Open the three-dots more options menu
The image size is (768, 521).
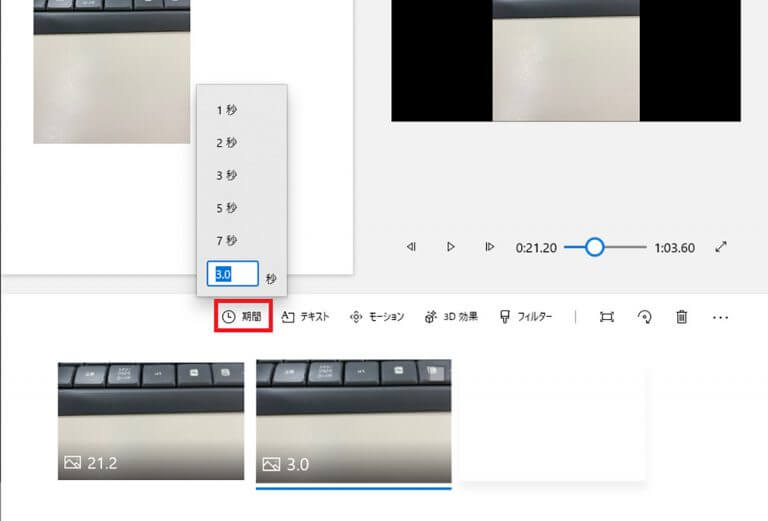[720, 317]
